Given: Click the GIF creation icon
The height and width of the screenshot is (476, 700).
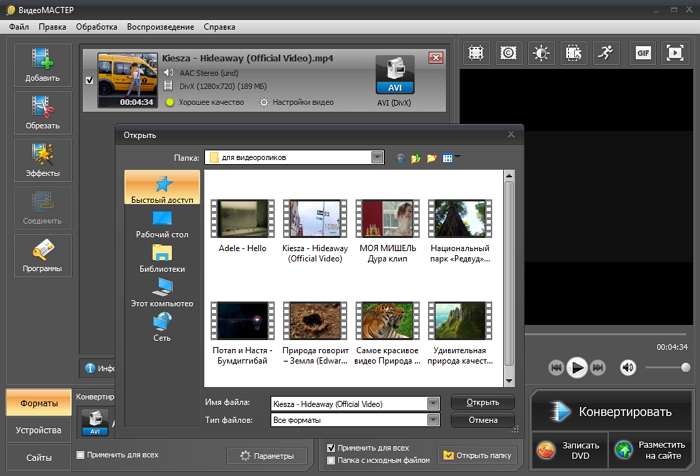Looking at the screenshot, I should 640,52.
